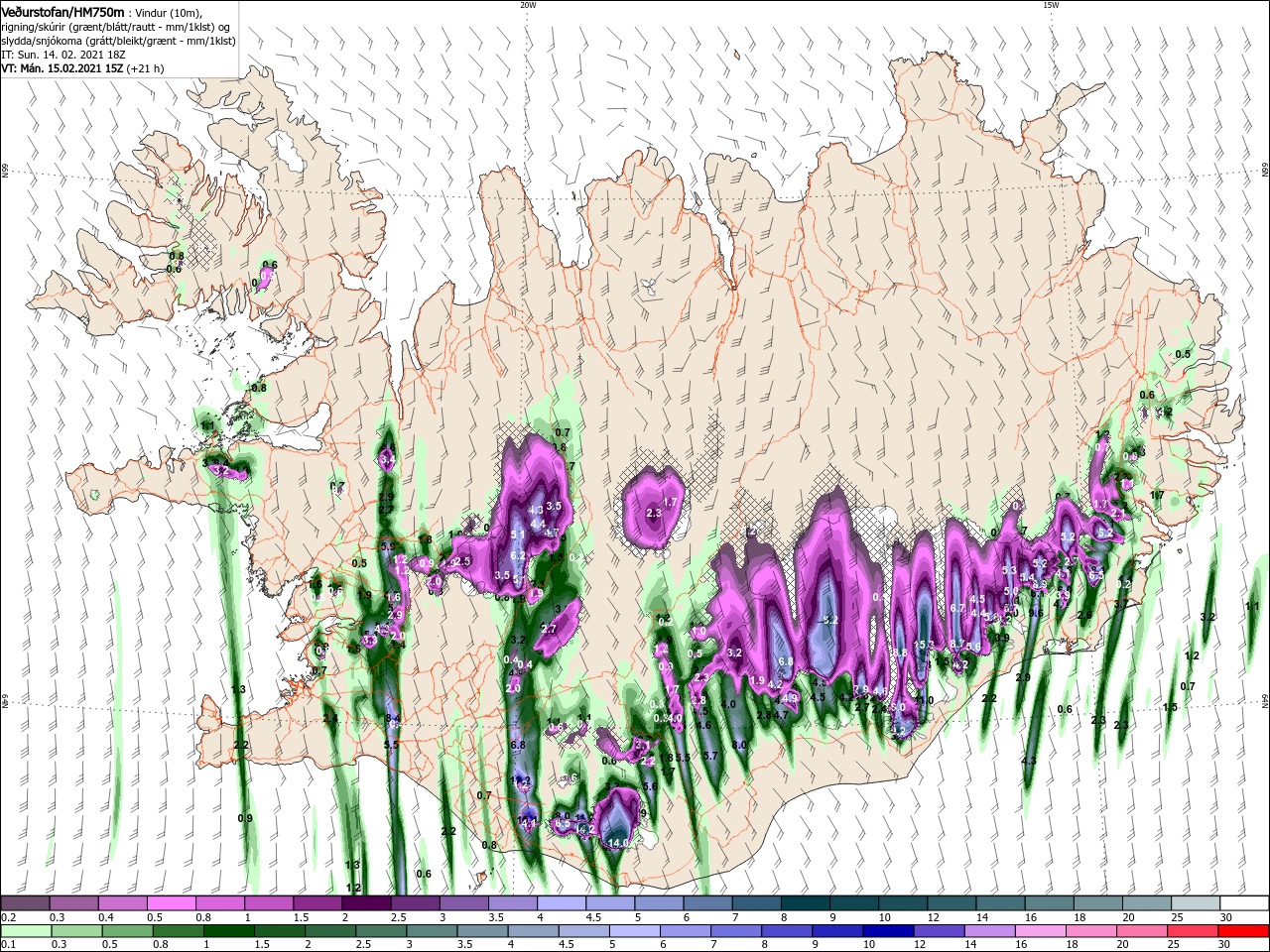Click the 3 swatch on the snow scale
The height and width of the screenshot is (952, 1270).
tap(464, 902)
